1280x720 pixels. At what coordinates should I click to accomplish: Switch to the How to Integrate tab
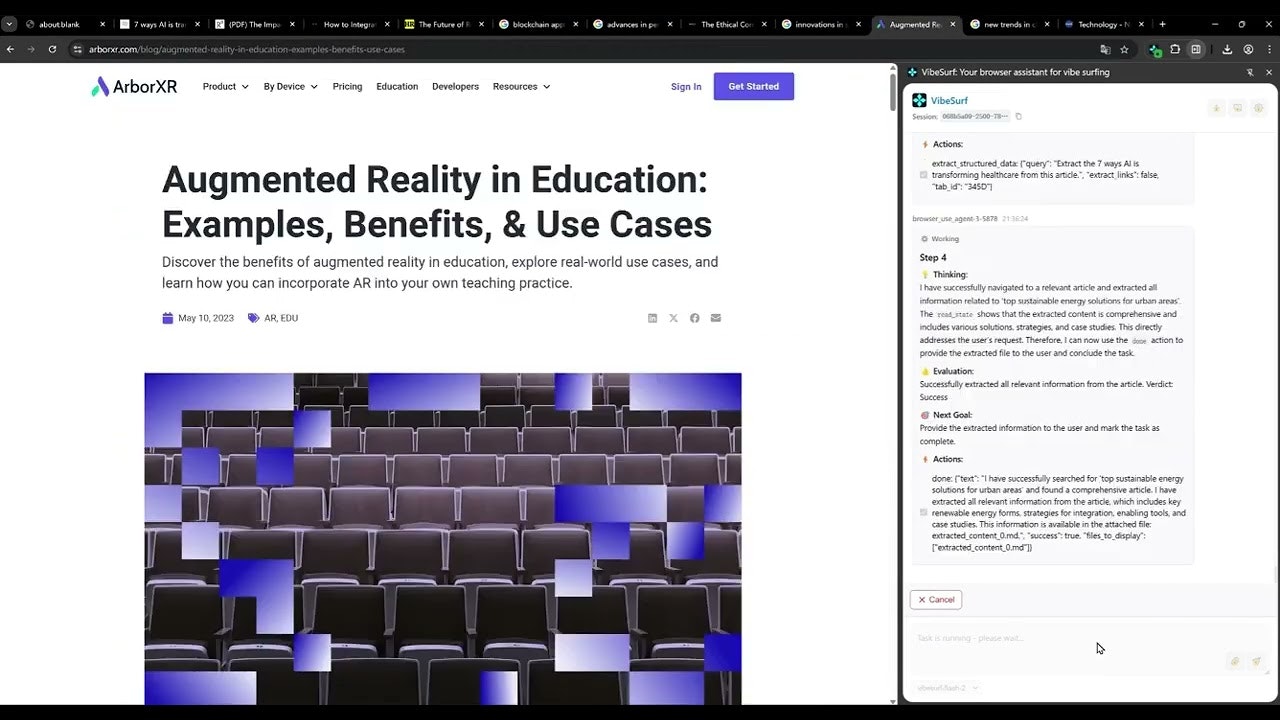coord(348,24)
